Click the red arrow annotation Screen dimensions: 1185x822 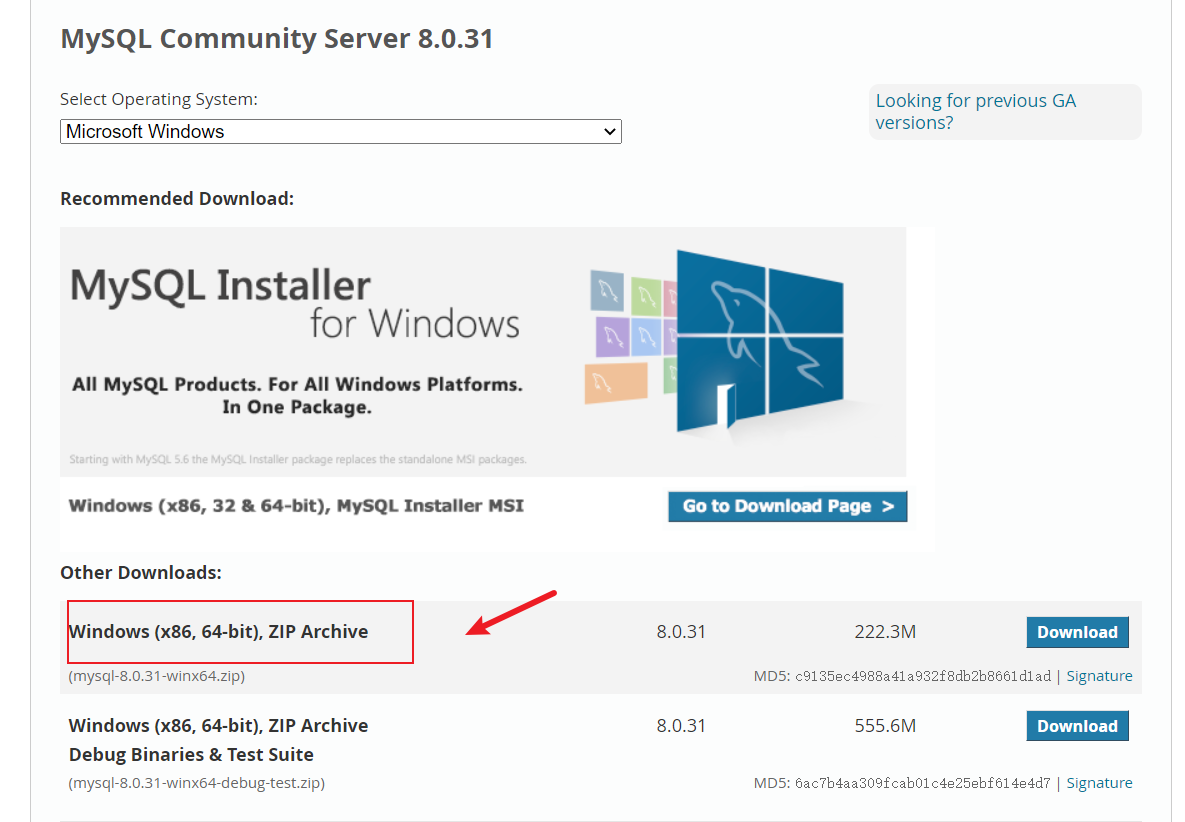click(x=511, y=613)
